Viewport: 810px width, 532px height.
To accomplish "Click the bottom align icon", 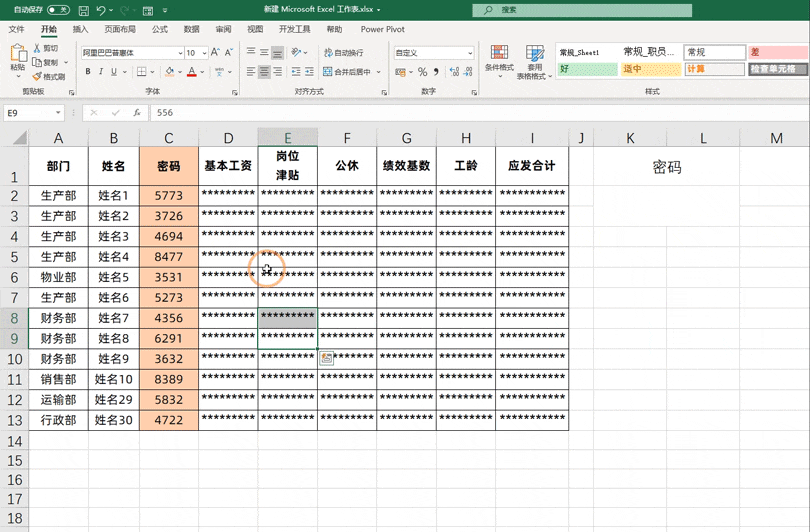I will tap(277, 52).
